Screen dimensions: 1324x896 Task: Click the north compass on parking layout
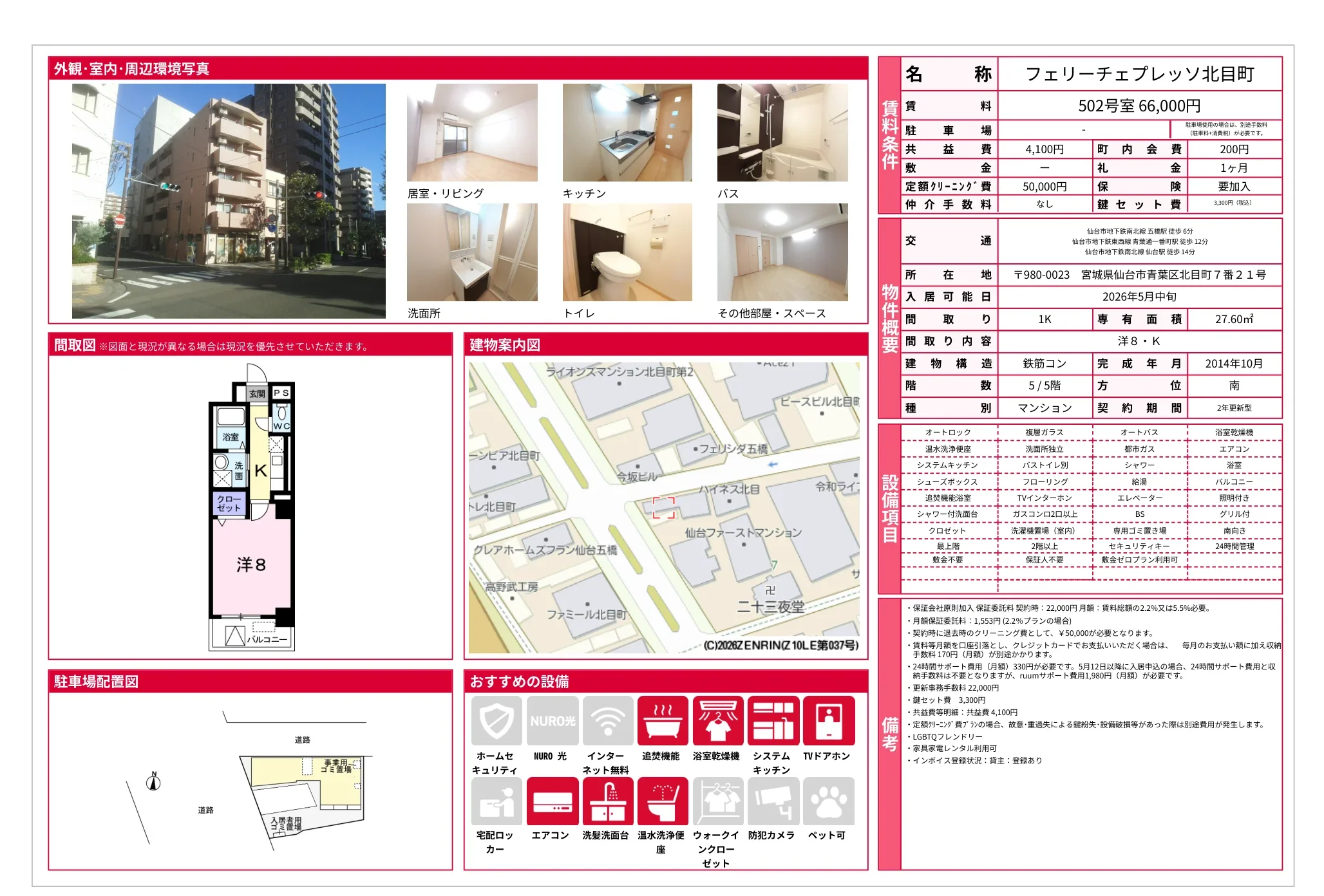click(153, 782)
